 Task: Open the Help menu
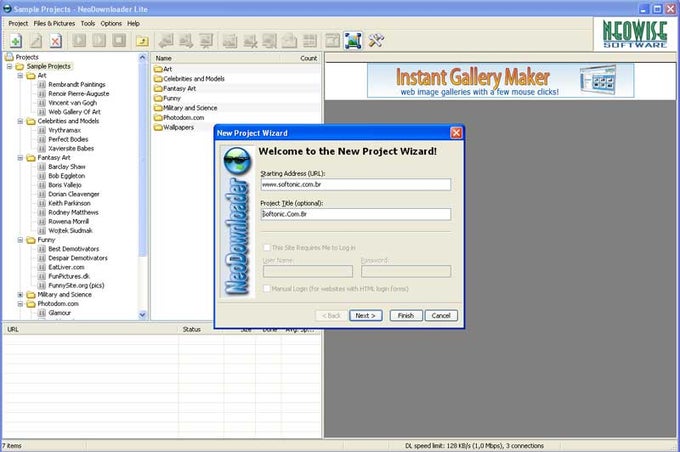pos(133,23)
